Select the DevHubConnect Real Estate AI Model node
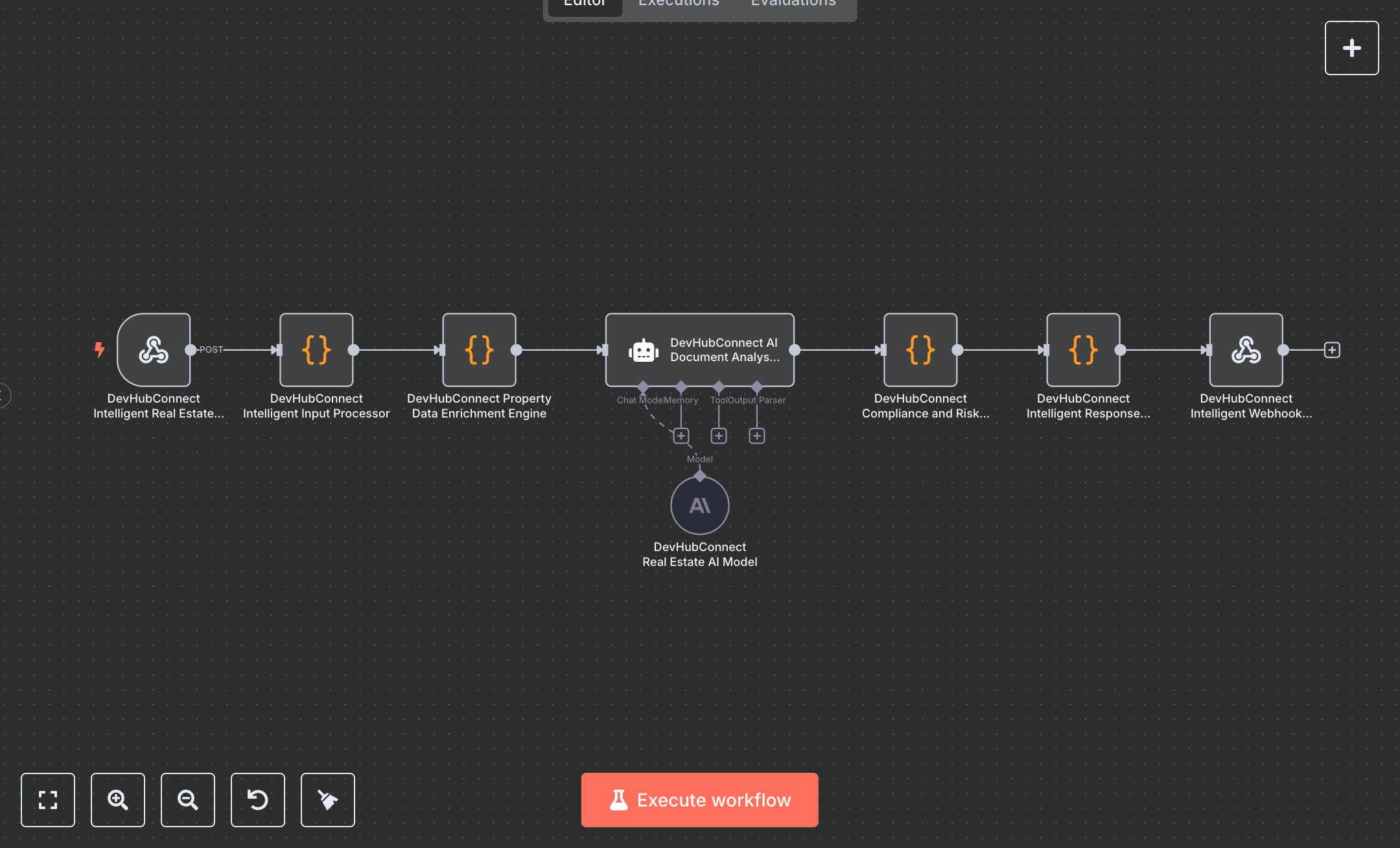 pos(699,506)
